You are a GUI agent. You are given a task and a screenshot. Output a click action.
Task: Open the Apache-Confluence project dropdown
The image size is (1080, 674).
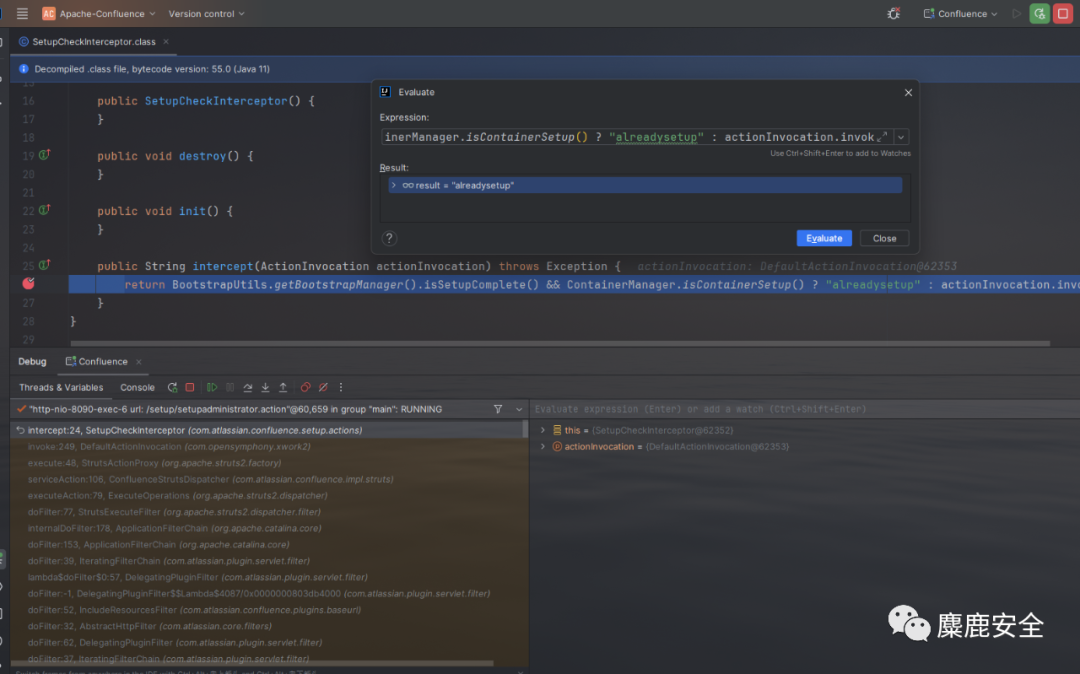click(x=98, y=14)
